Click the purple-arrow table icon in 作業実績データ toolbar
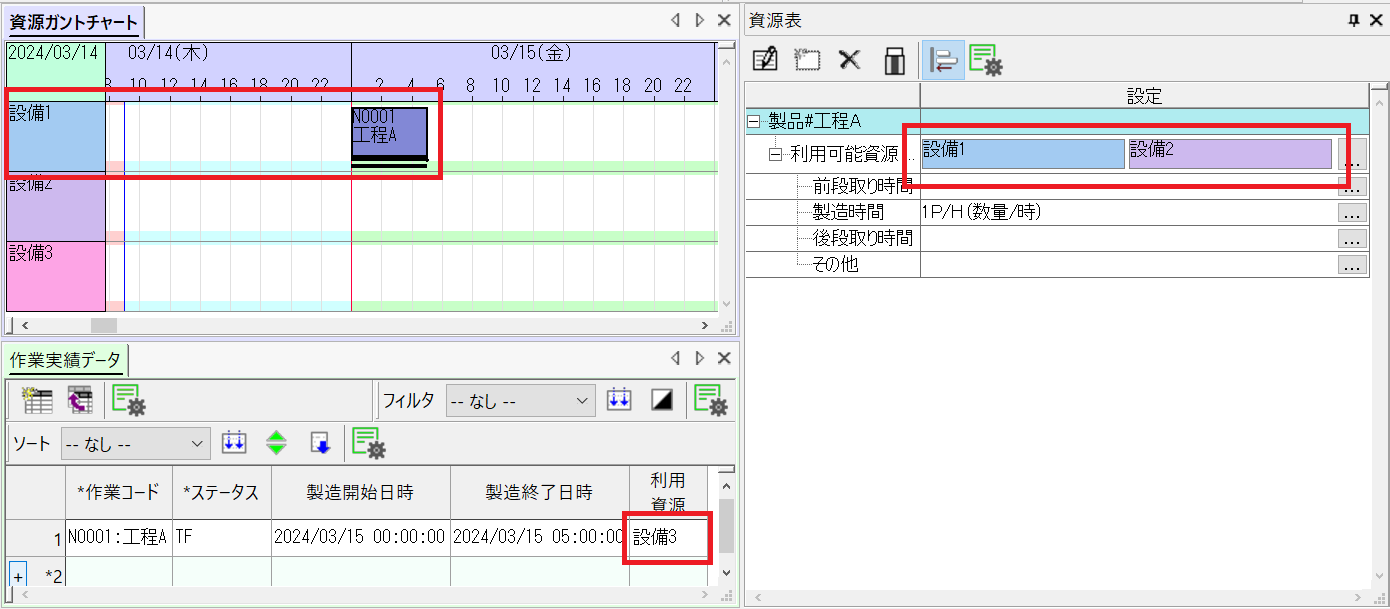Image resolution: width=1390 pixels, height=609 pixels. 80,401
